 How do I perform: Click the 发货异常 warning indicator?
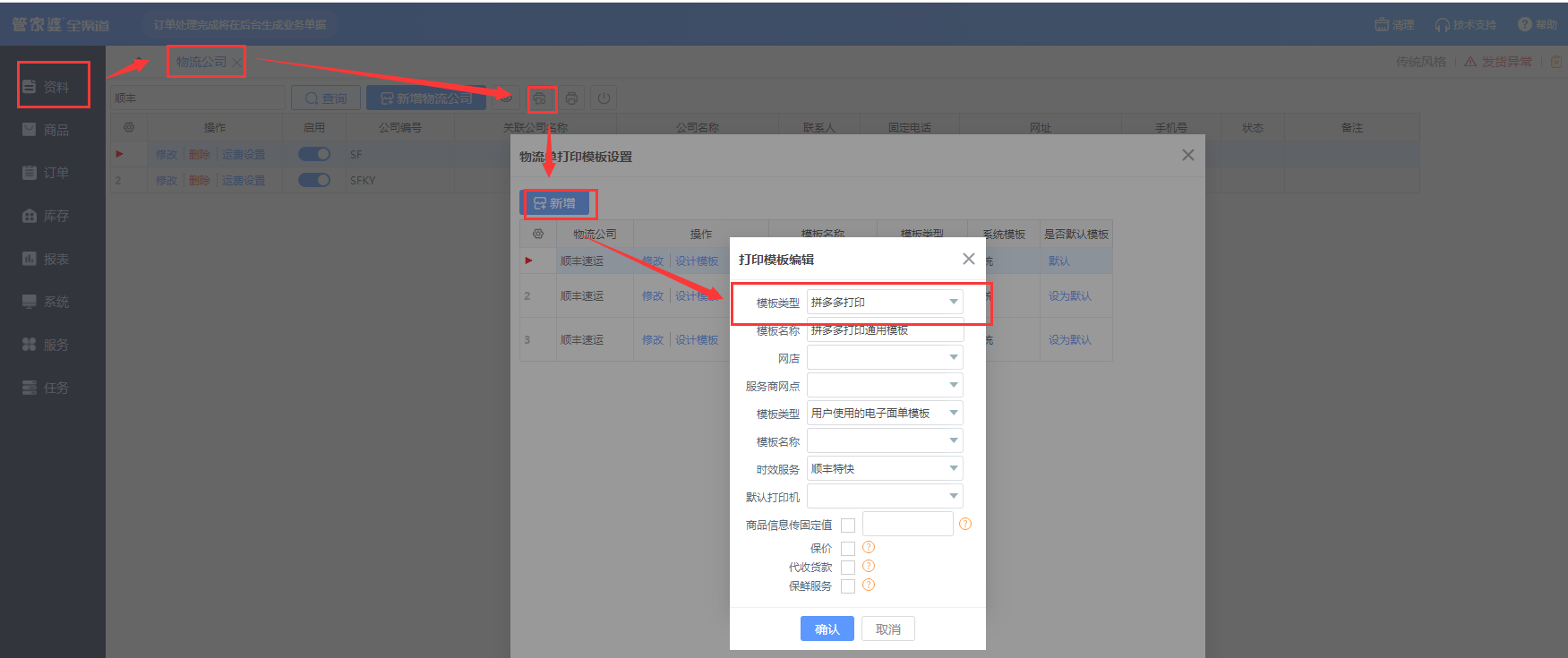point(1498,62)
